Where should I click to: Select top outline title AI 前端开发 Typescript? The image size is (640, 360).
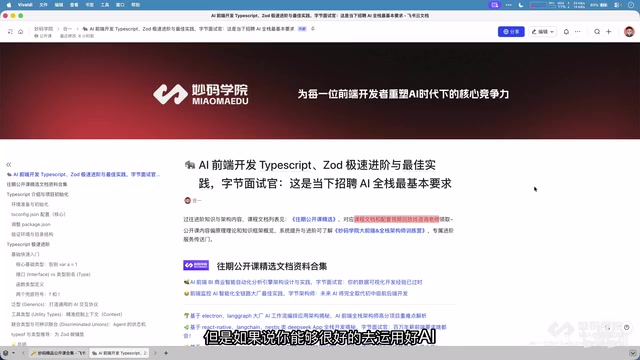83,174
